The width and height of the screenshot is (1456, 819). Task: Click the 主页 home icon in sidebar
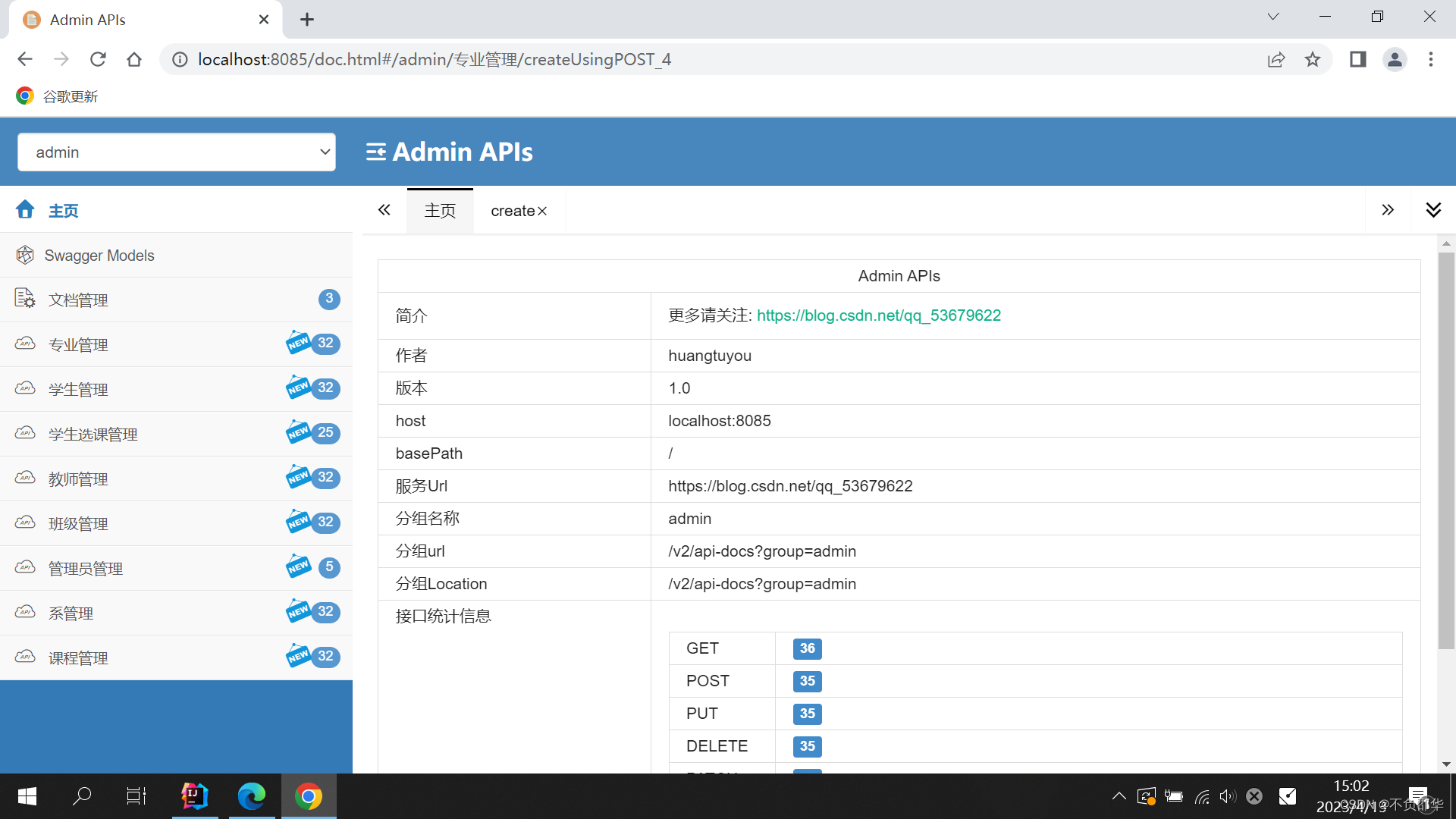click(25, 210)
